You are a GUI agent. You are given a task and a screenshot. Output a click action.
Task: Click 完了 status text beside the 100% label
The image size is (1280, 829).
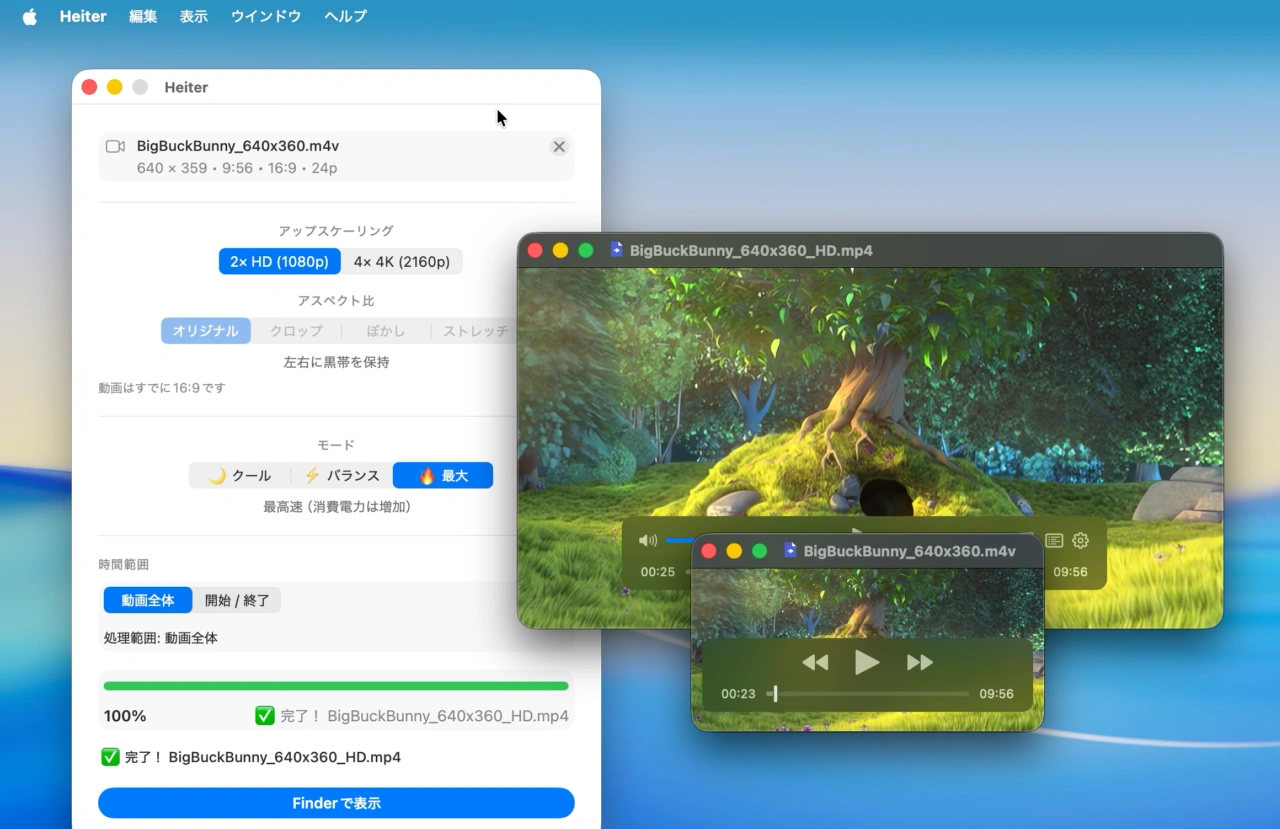pyautogui.click(x=412, y=716)
